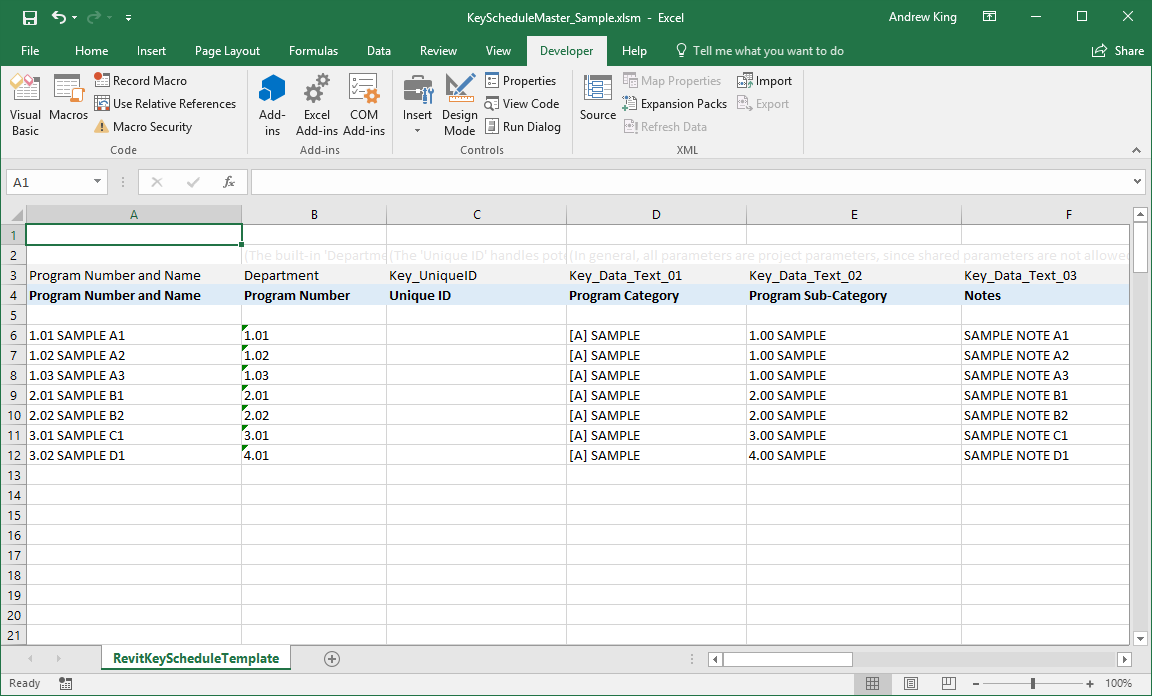Switch to Page Layout view
Screen dimensions: 1152x696
pyautogui.click(x=910, y=684)
